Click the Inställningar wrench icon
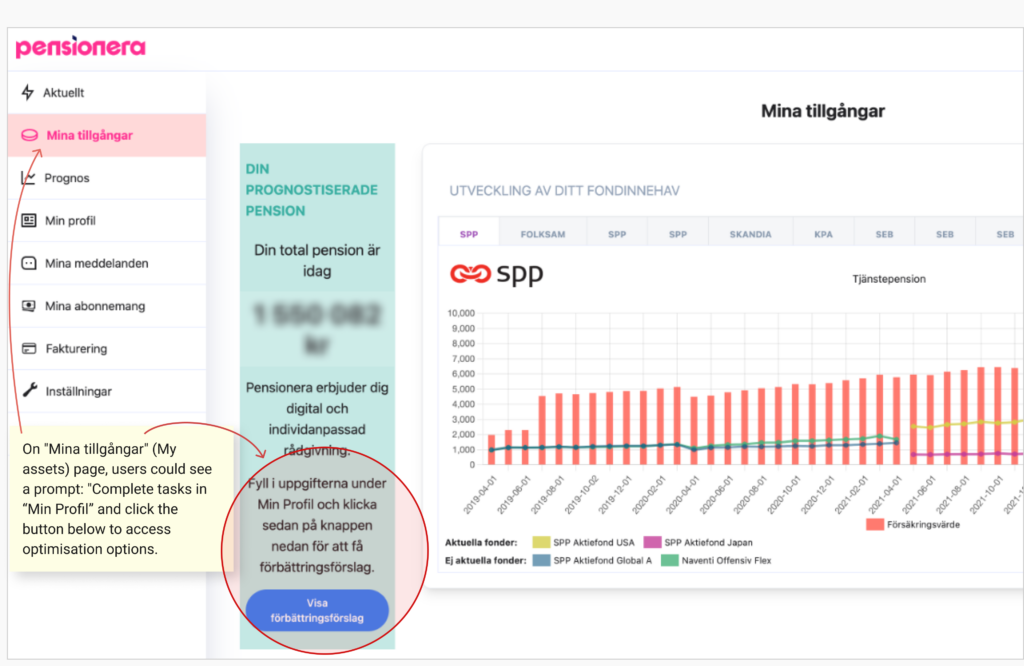This screenshot has width=1024, height=666. click(29, 391)
